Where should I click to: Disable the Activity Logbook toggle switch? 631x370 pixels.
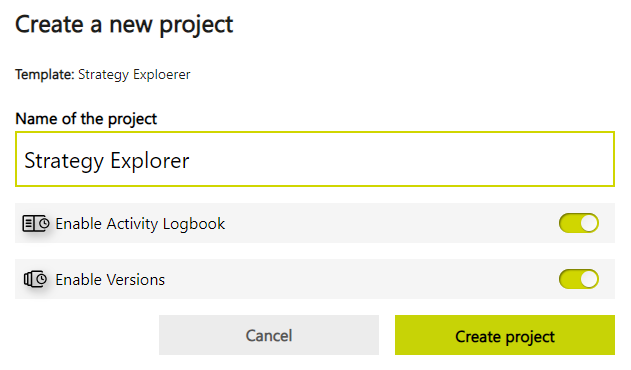[579, 223]
